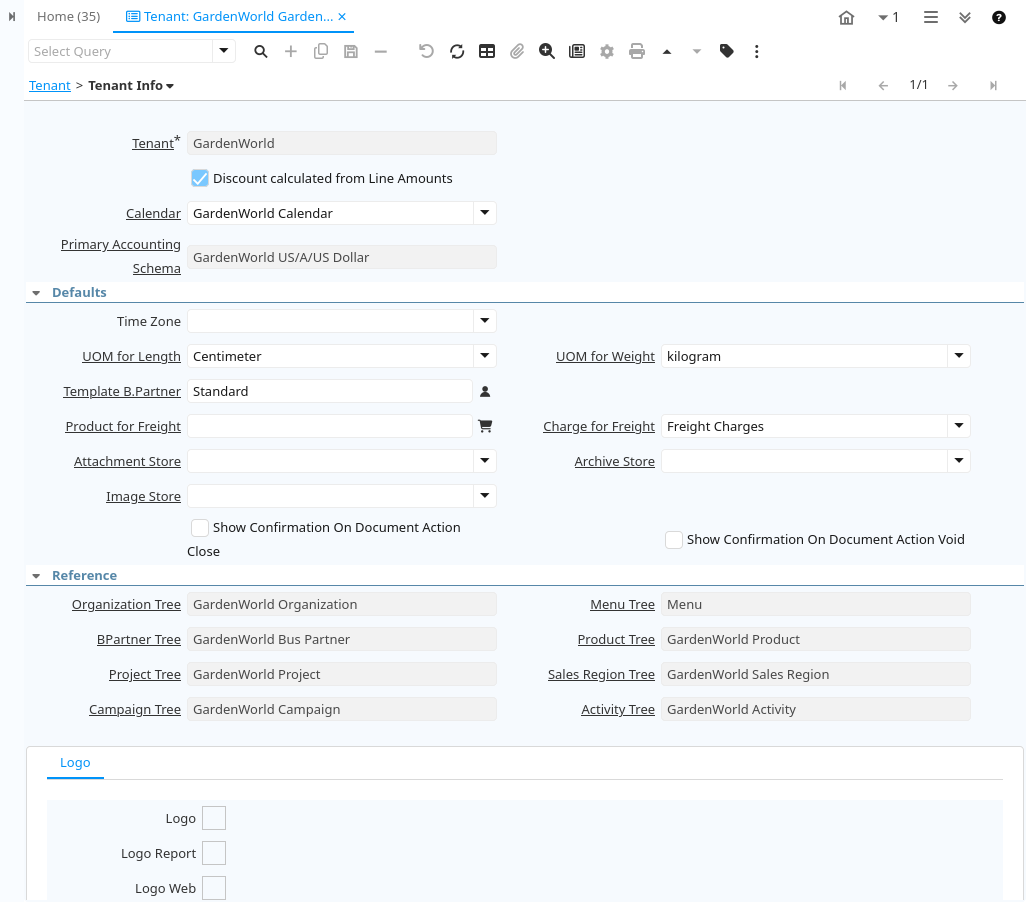The image size is (1026, 902).
Task: Open product lookup cart for Product for Freight
Action: point(485,426)
